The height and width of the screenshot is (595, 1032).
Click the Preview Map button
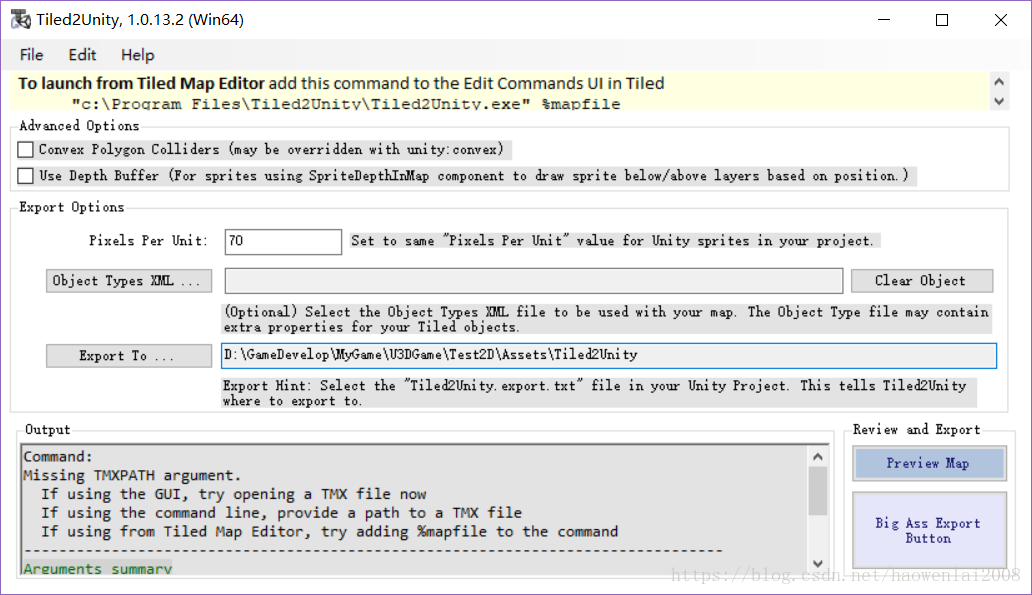[x=929, y=463]
